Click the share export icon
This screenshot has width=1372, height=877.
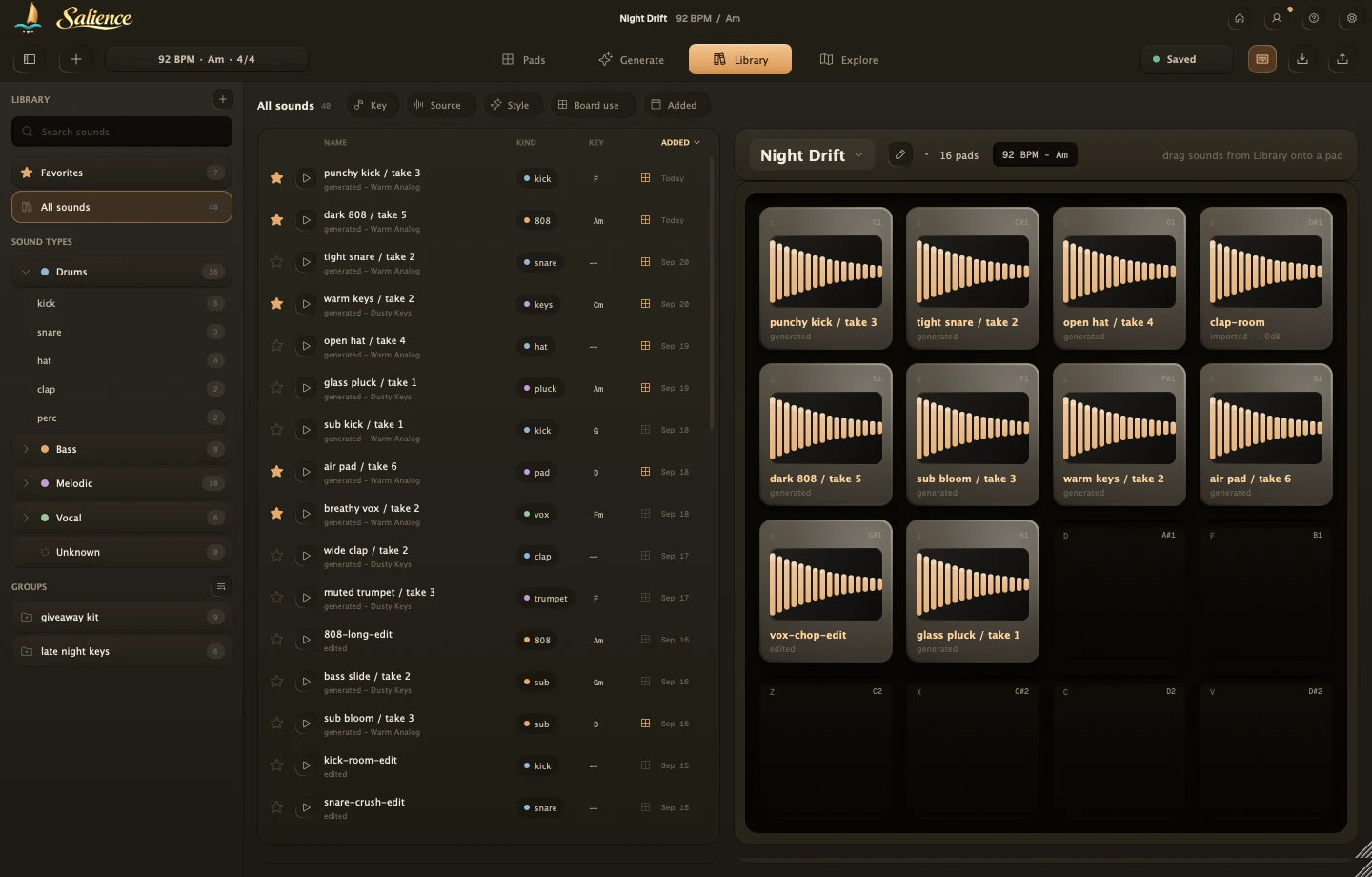pos(1342,59)
